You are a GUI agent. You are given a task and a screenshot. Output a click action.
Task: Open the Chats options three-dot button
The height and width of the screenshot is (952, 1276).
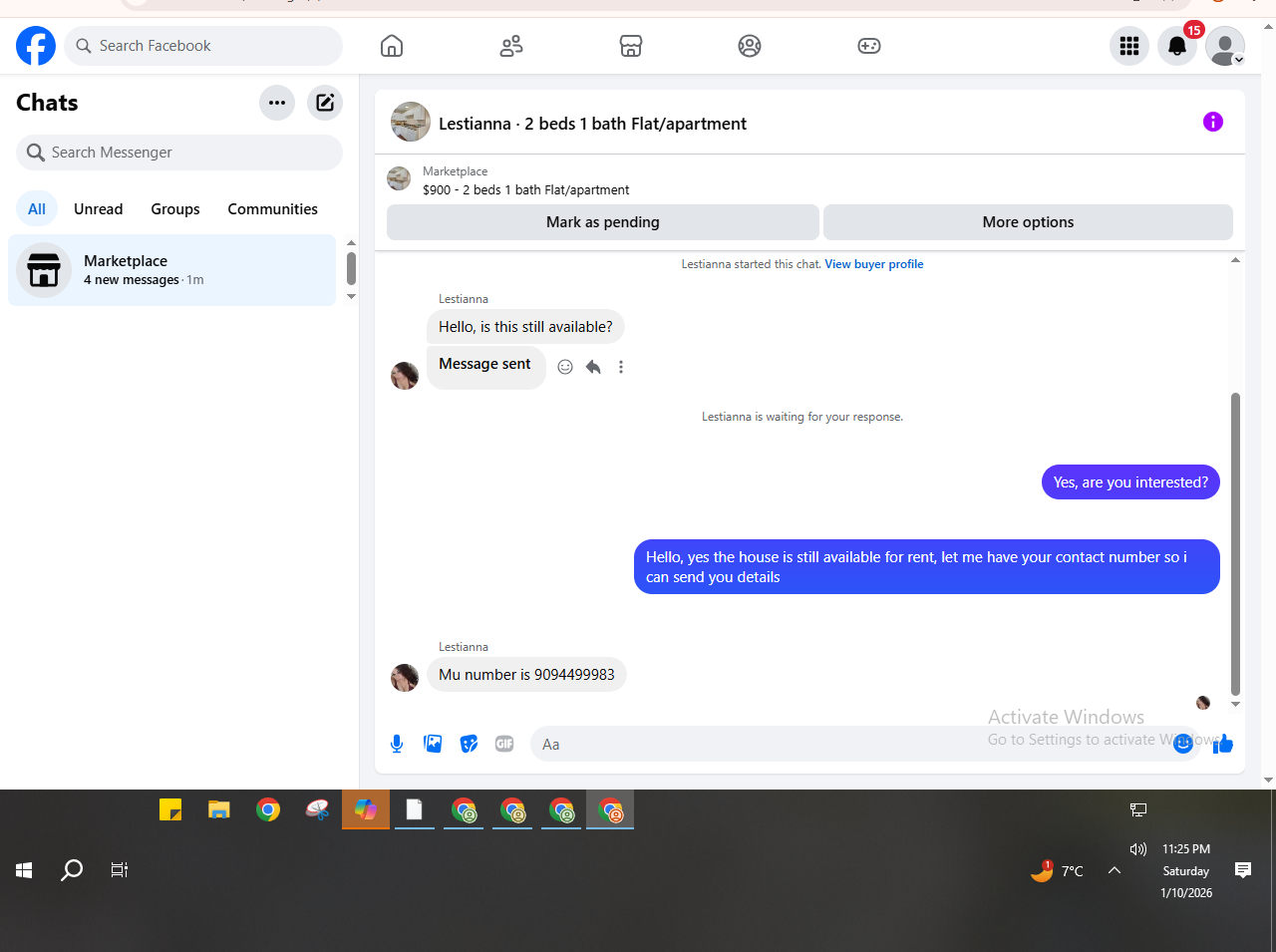pyautogui.click(x=277, y=103)
